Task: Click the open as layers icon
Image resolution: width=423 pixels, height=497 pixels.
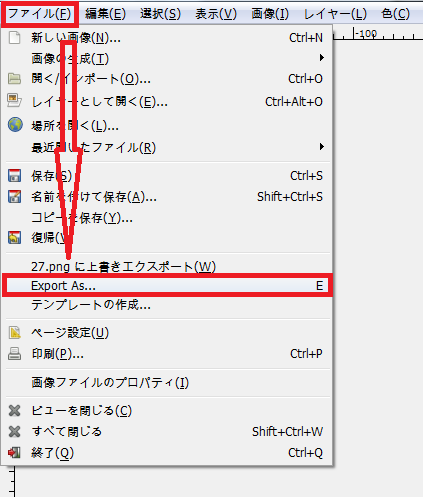Action: 14,100
